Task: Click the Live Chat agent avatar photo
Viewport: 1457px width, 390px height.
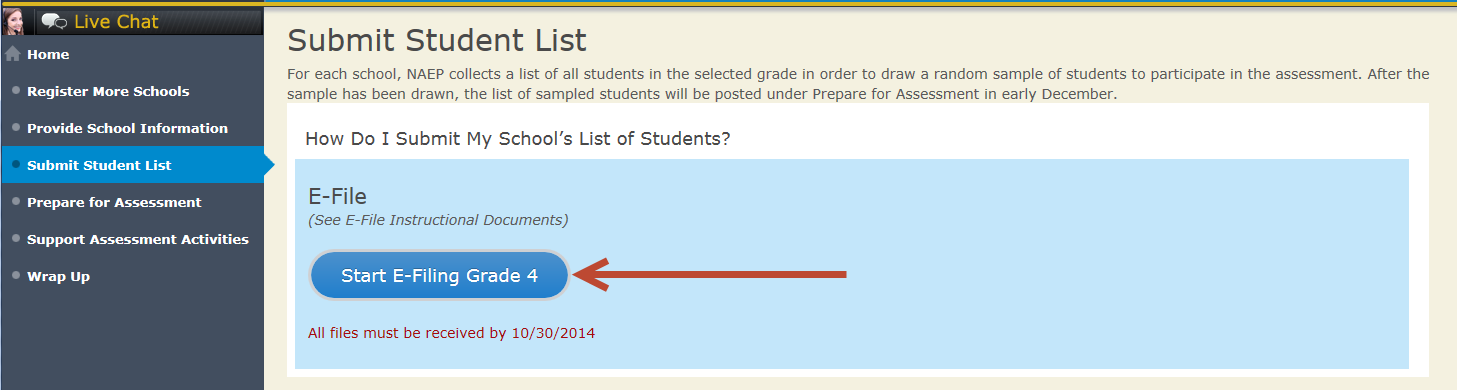Action: point(15,21)
